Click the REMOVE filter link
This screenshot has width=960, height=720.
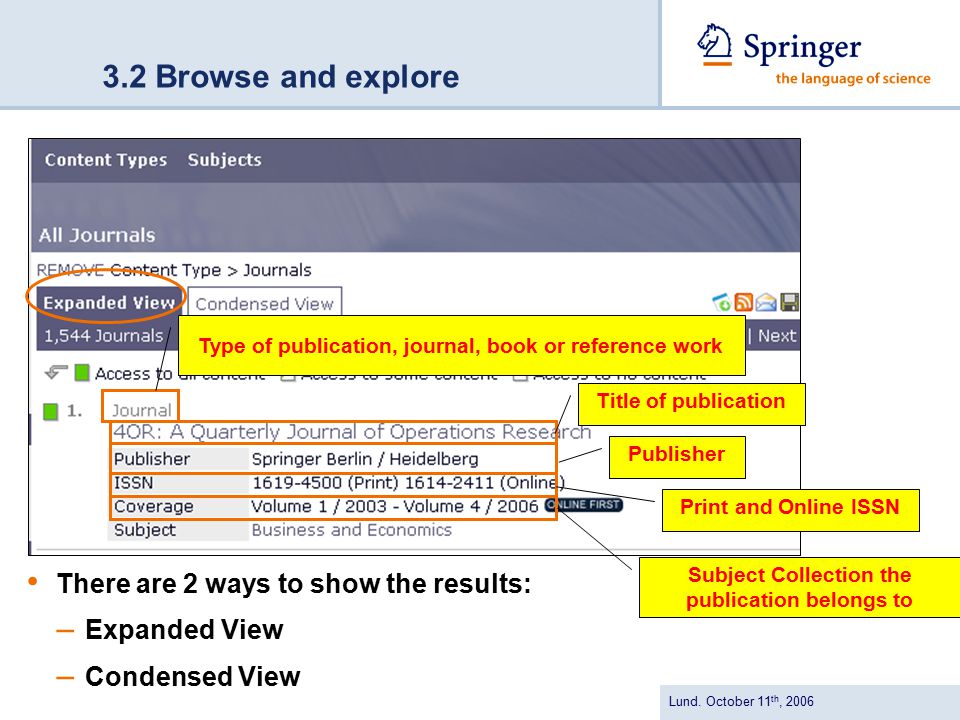point(70,270)
